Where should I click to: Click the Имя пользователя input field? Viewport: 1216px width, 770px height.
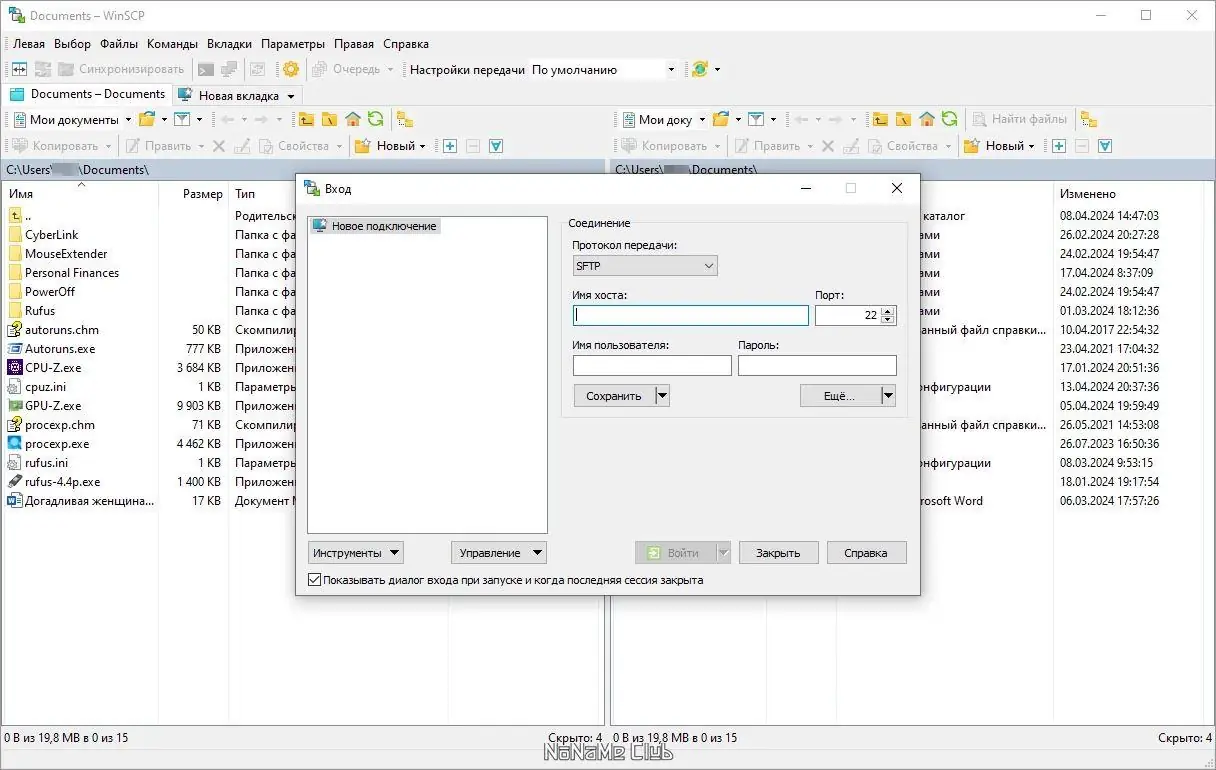pyautogui.click(x=652, y=366)
